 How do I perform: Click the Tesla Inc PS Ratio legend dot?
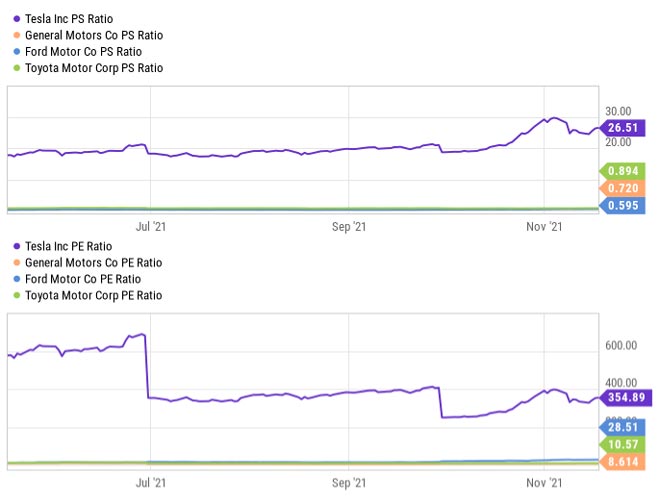pos(15,19)
